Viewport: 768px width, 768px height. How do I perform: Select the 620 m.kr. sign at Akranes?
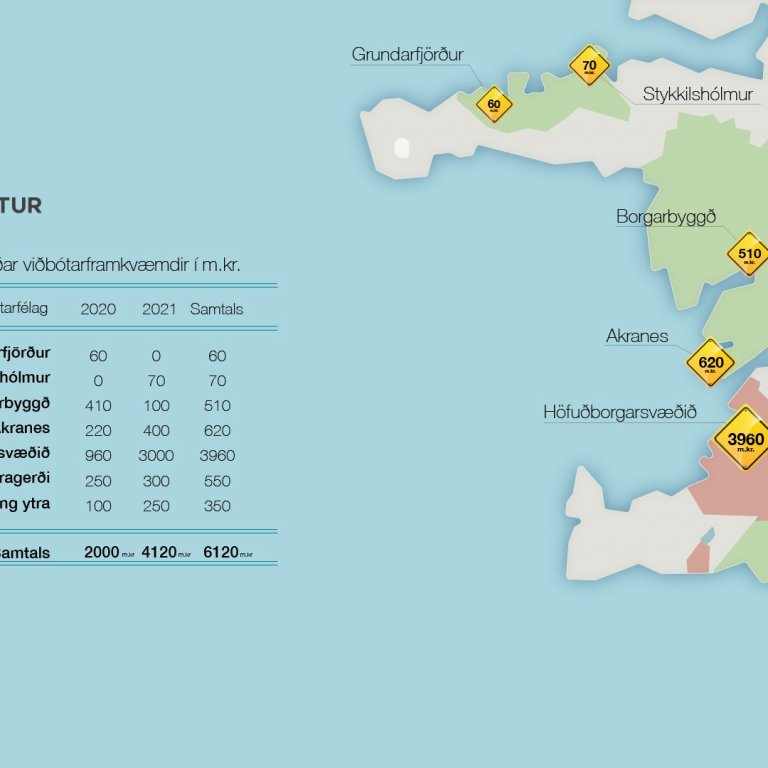(x=711, y=363)
